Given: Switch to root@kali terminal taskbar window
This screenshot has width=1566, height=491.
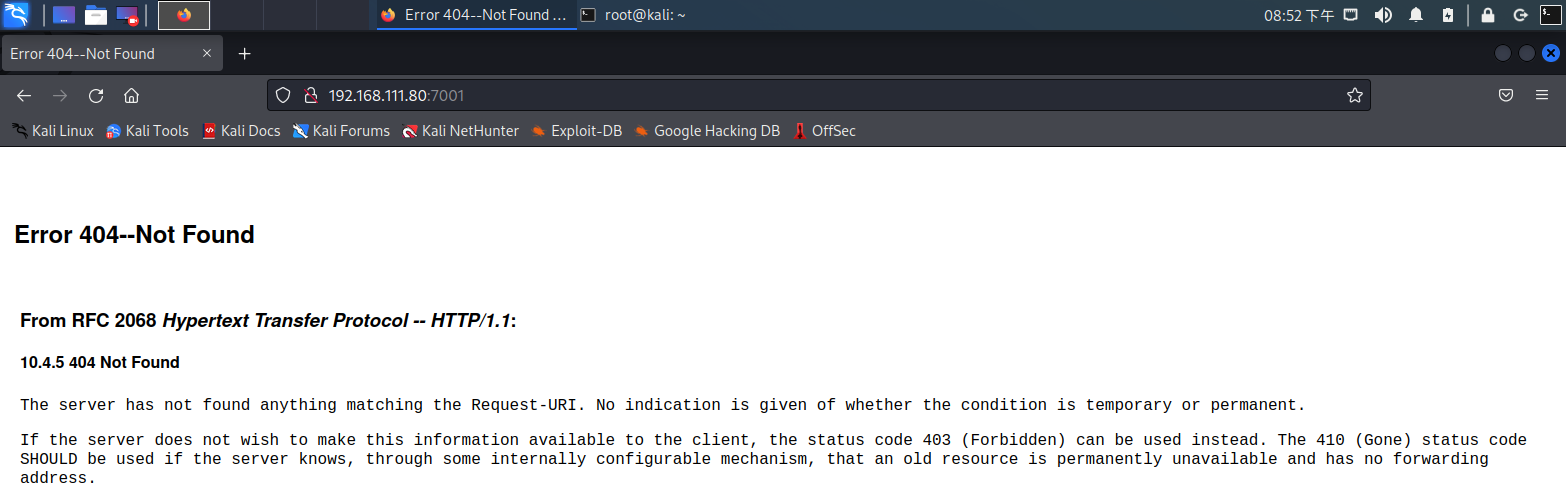Looking at the screenshot, I should click(635, 15).
